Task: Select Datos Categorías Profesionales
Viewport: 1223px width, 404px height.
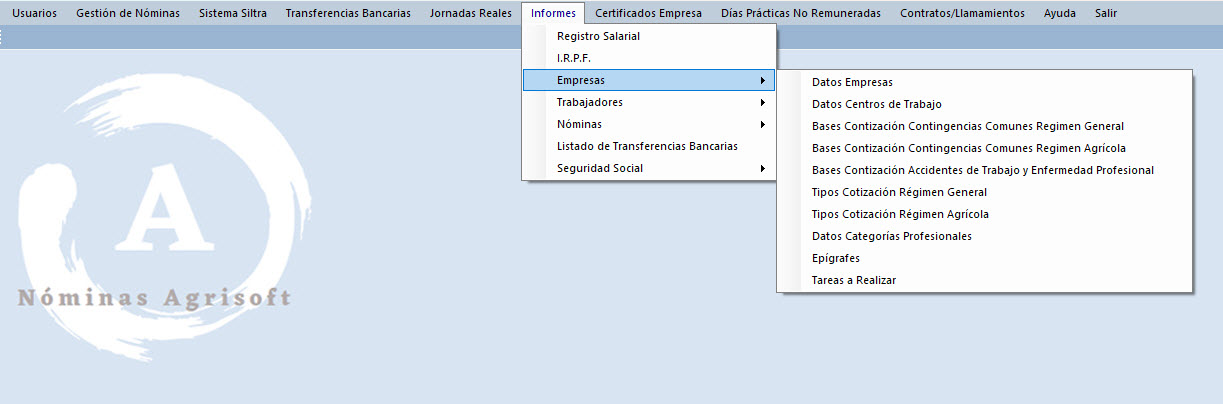Action: coord(891,236)
